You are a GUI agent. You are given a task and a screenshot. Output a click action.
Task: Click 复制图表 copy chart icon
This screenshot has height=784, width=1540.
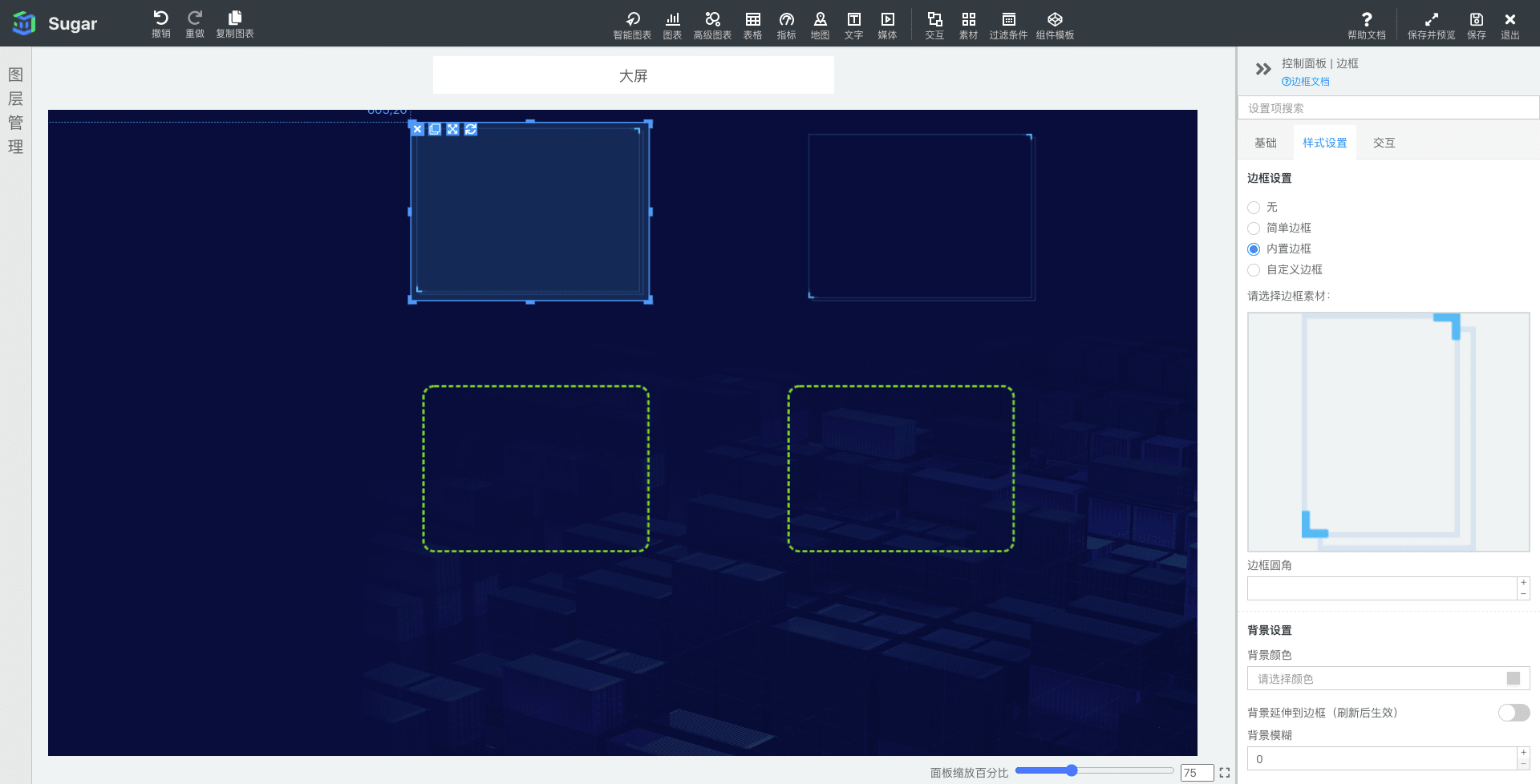[235, 24]
